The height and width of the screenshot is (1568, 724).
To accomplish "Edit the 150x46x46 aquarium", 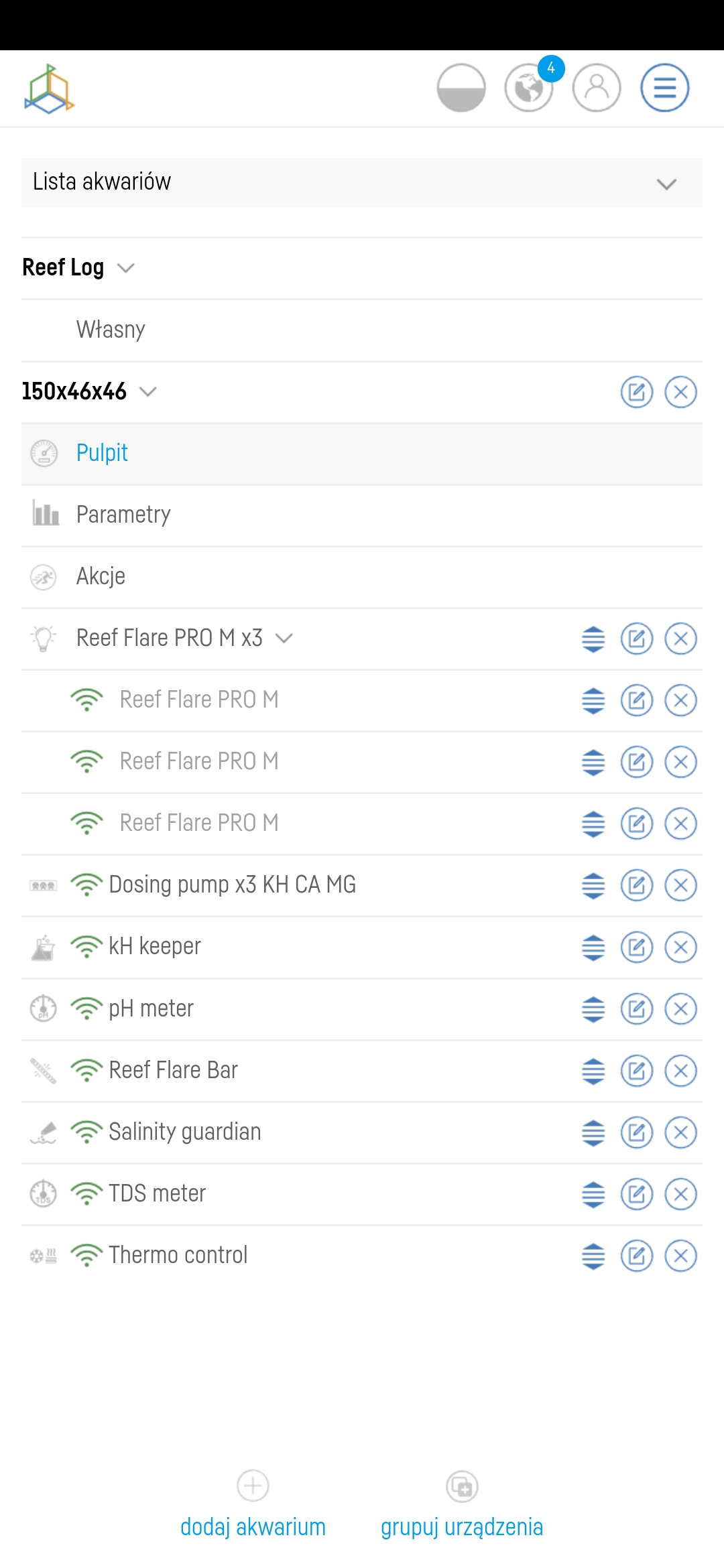I will pyautogui.click(x=636, y=392).
